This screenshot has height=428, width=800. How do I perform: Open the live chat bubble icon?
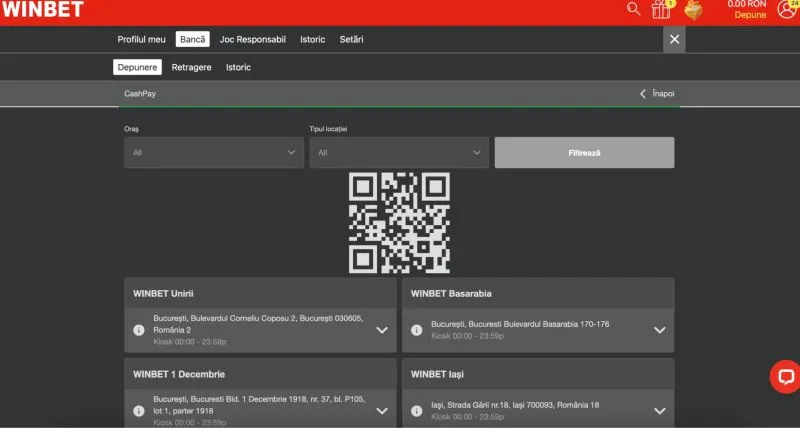[x=786, y=377]
